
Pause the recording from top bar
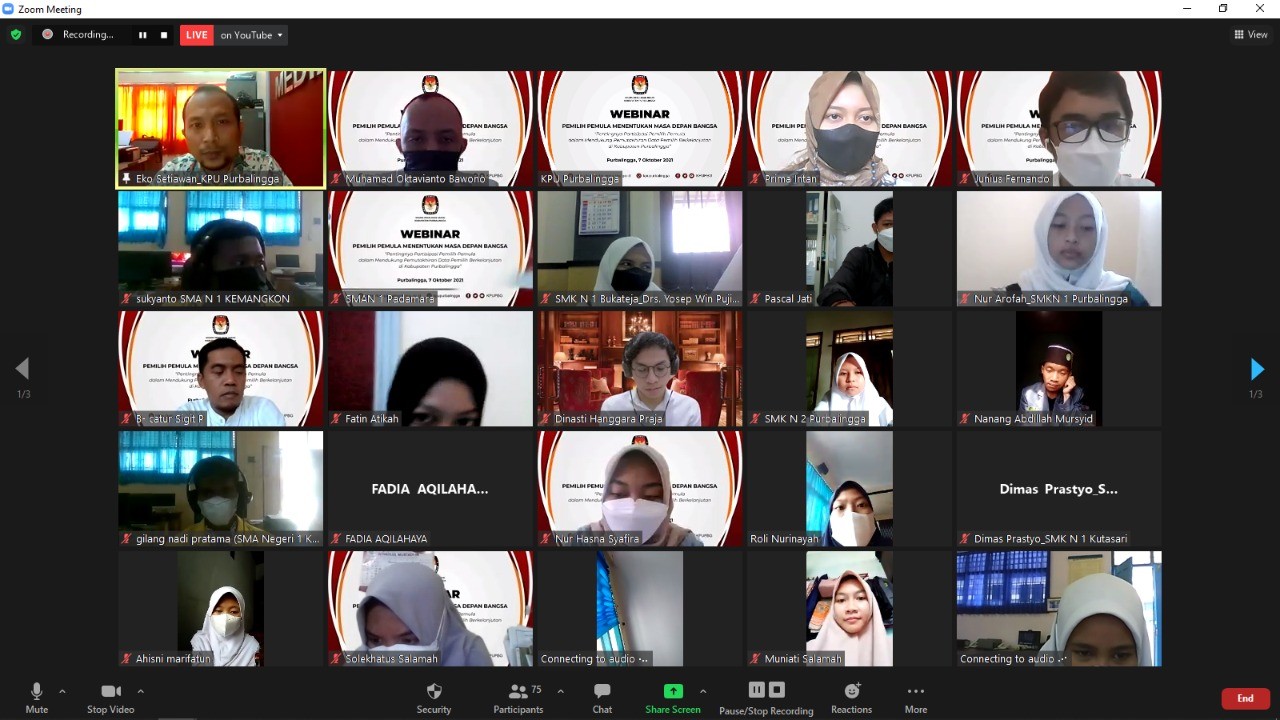tap(143, 35)
